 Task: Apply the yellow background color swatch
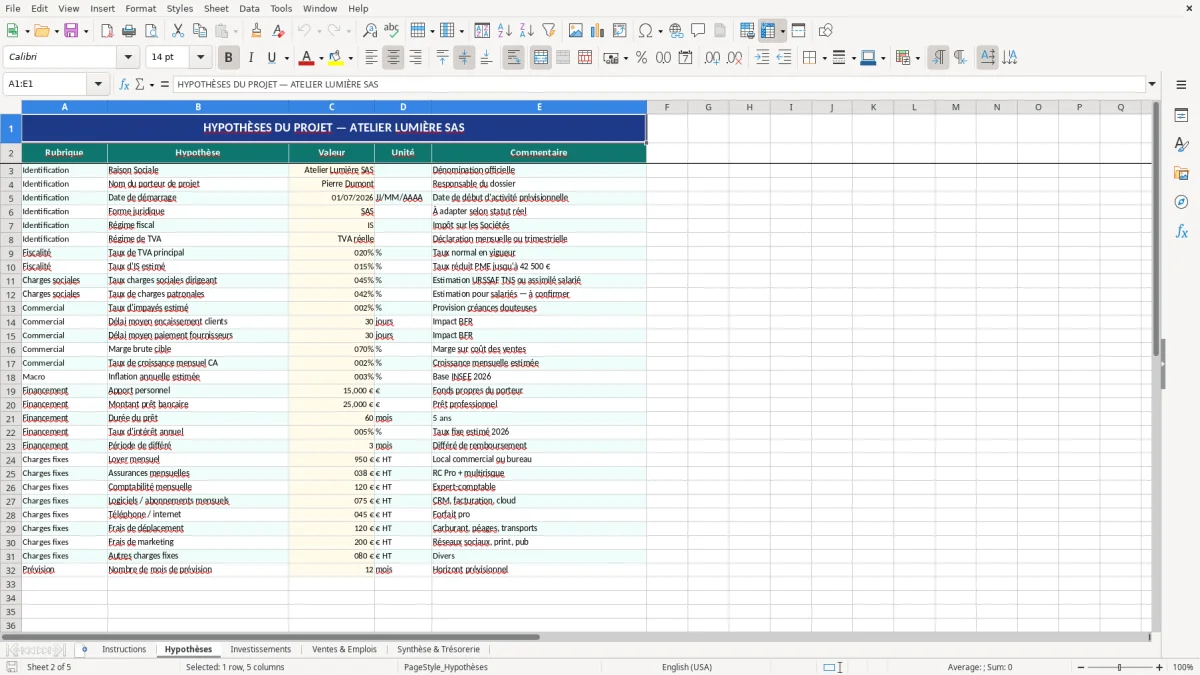coord(337,58)
